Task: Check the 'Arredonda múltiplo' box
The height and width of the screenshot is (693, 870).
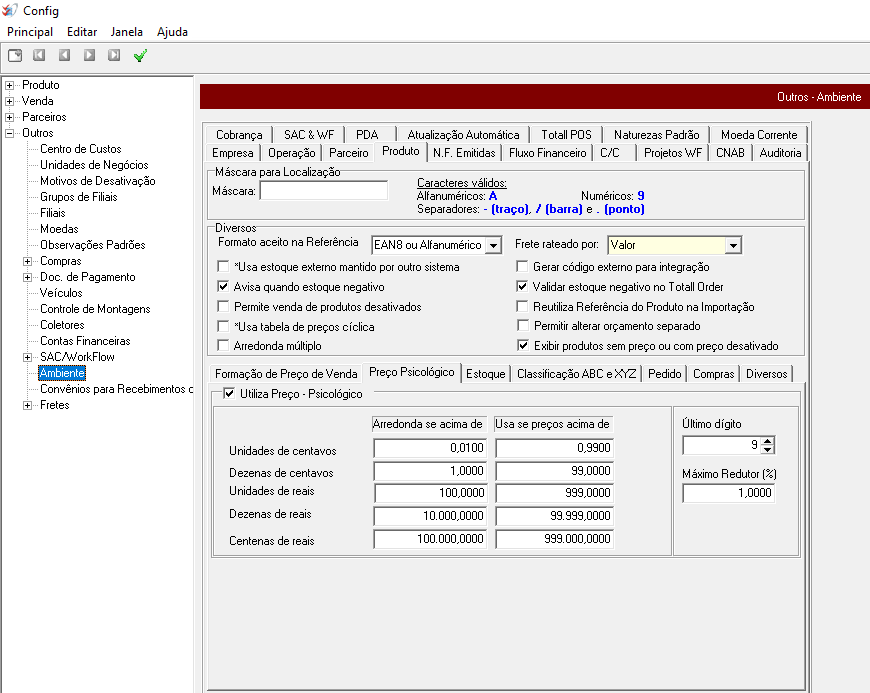Action: tap(223, 346)
